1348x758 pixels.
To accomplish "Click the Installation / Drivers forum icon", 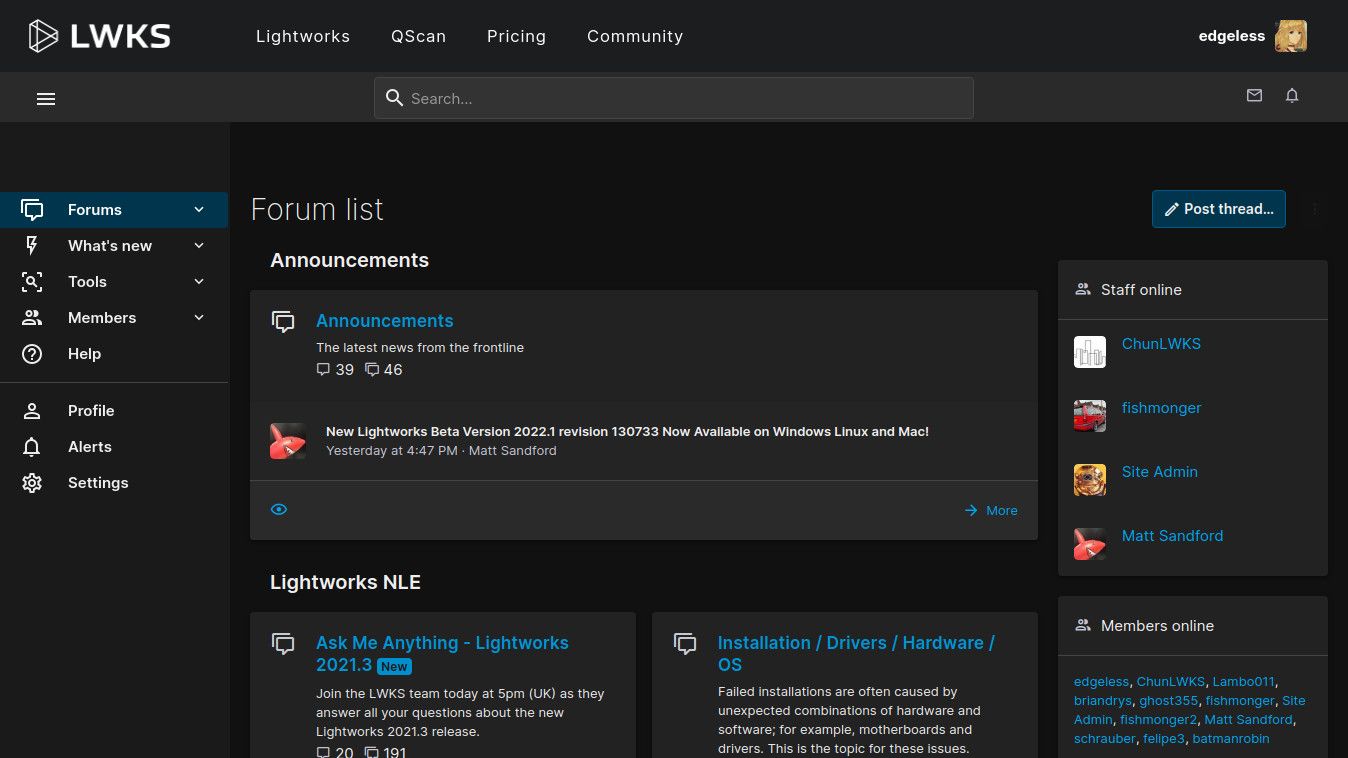I will coord(685,644).
